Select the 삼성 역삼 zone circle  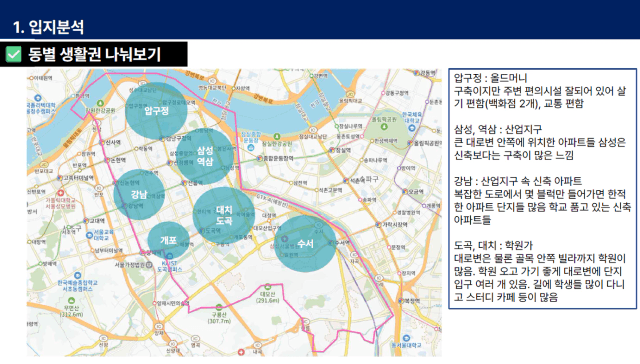tap(205, 156)
